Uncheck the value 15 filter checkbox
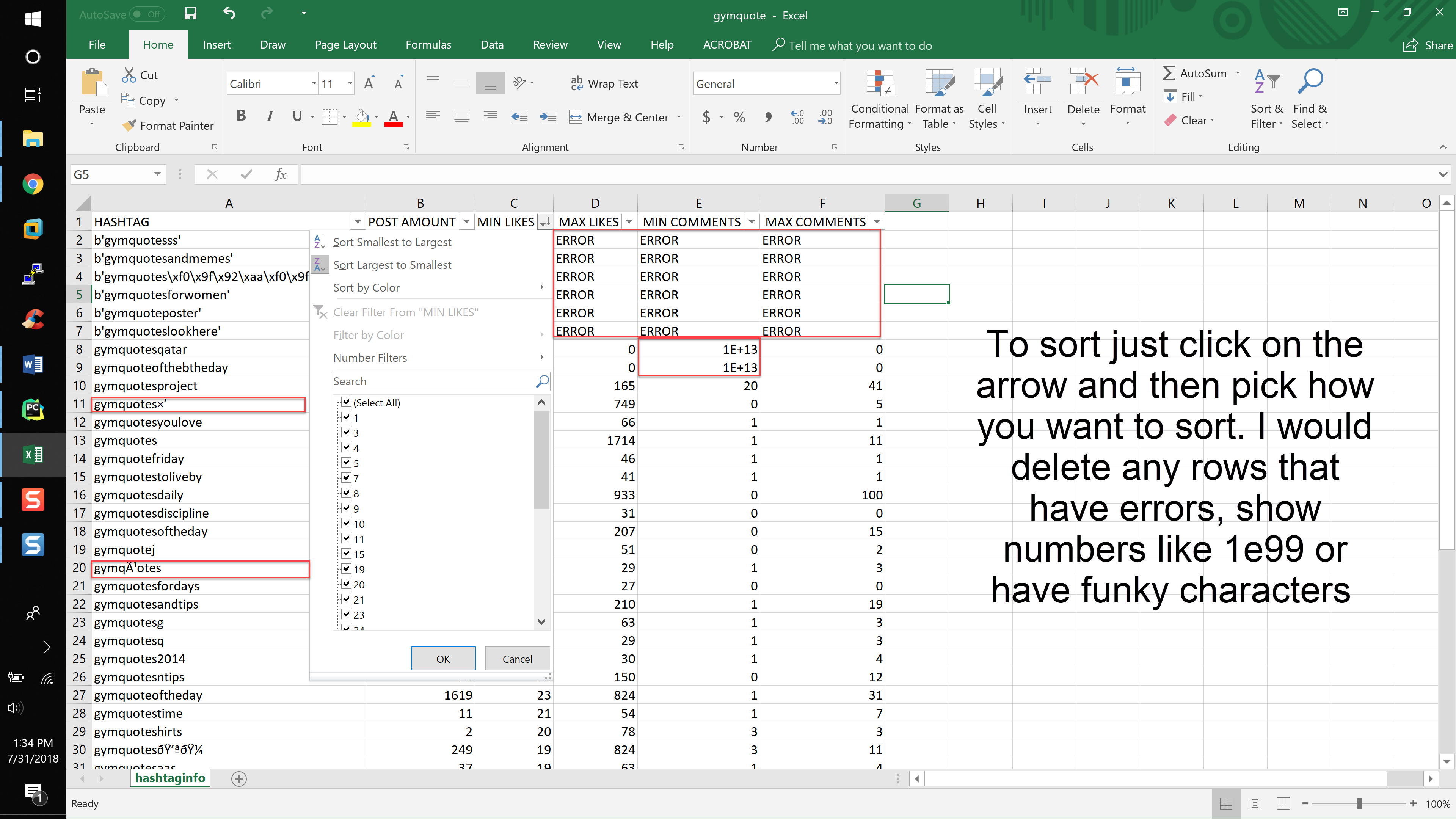 coord(347,554)
